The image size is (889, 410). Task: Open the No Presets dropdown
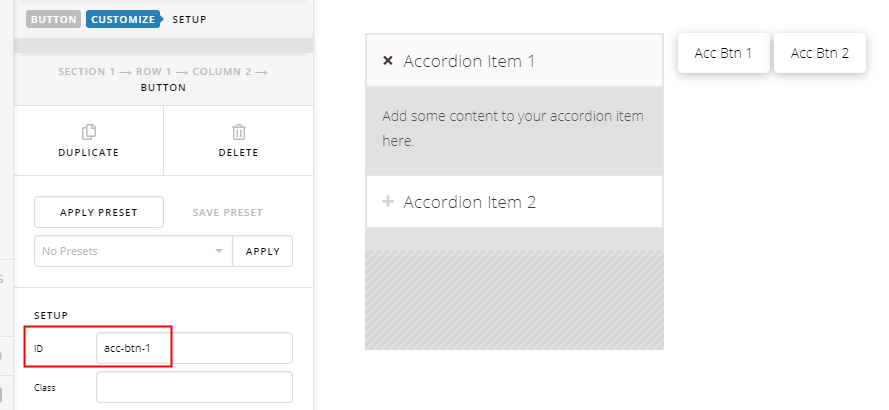[133, 251]
